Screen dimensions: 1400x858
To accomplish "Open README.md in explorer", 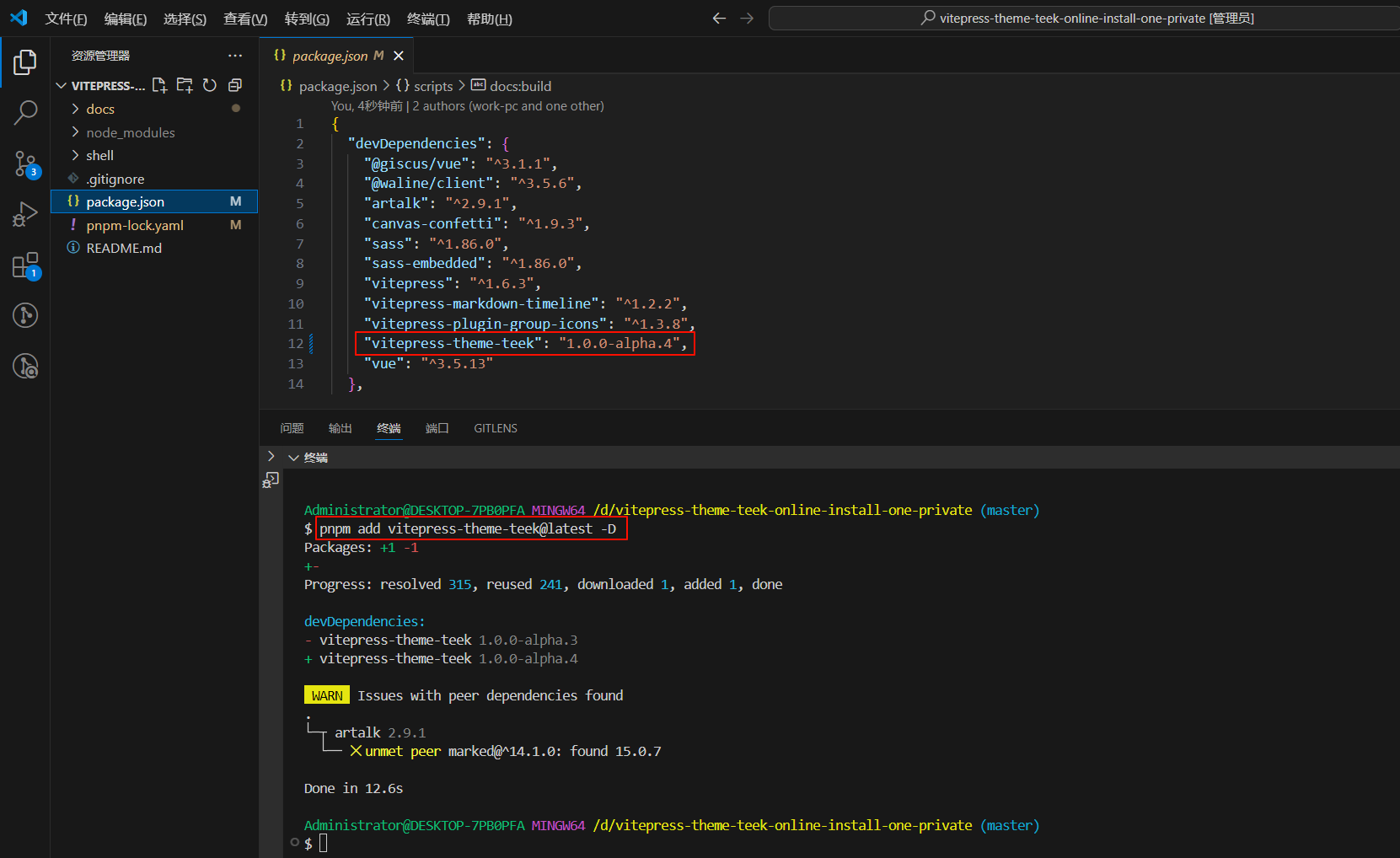I will 154,248.
